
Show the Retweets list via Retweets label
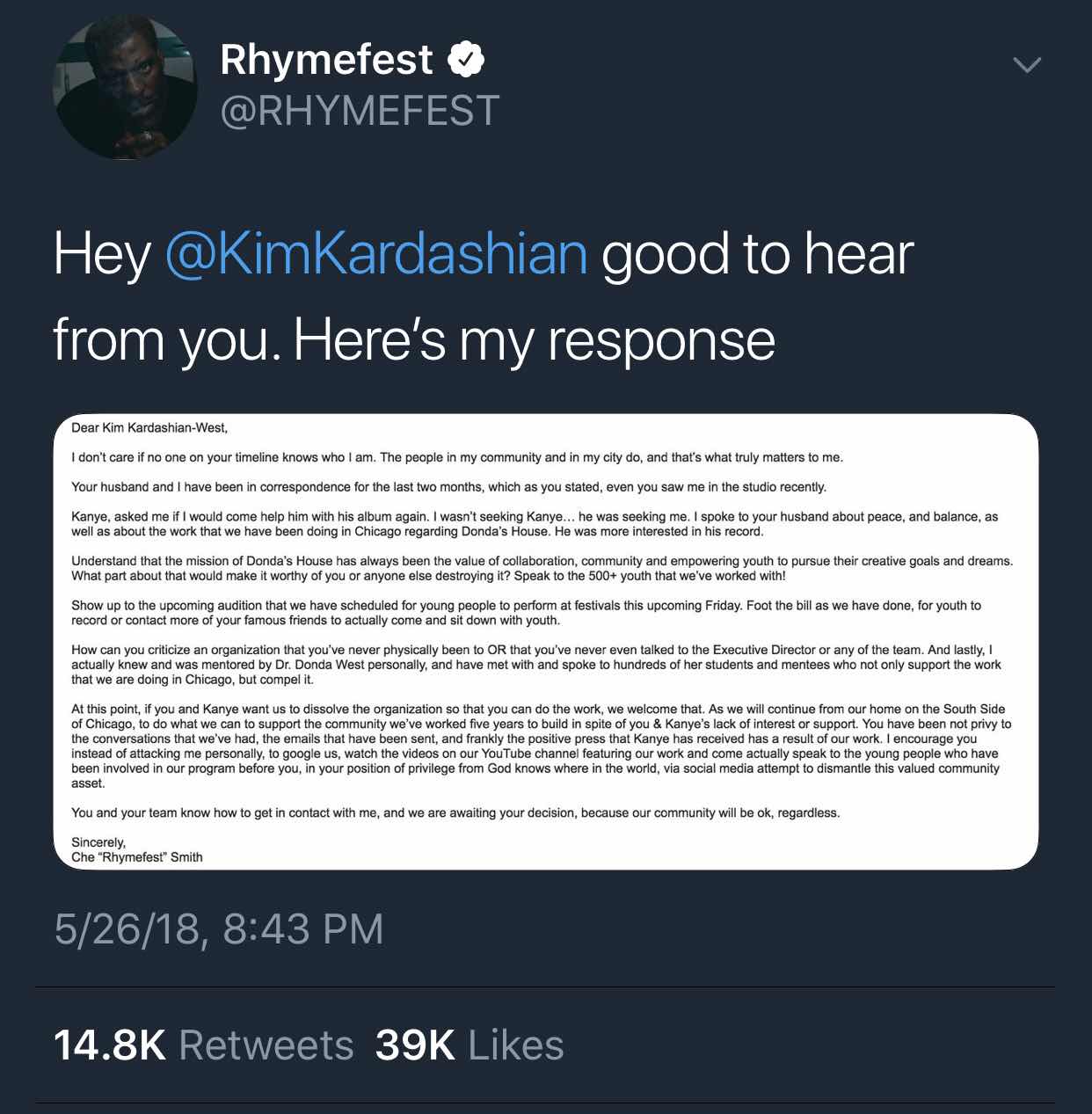pos(266,1045)
